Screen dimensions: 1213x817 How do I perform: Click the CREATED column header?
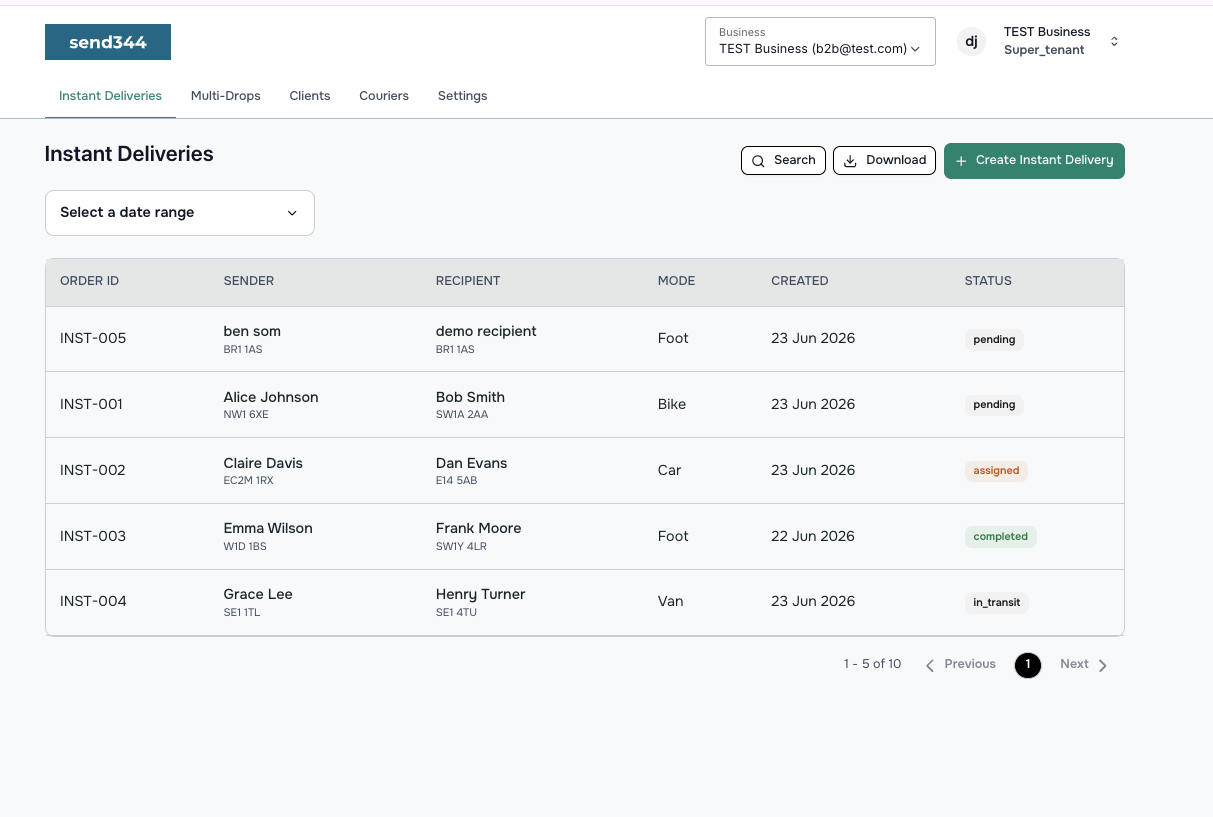pyautogui.click(x=800, y=281)
